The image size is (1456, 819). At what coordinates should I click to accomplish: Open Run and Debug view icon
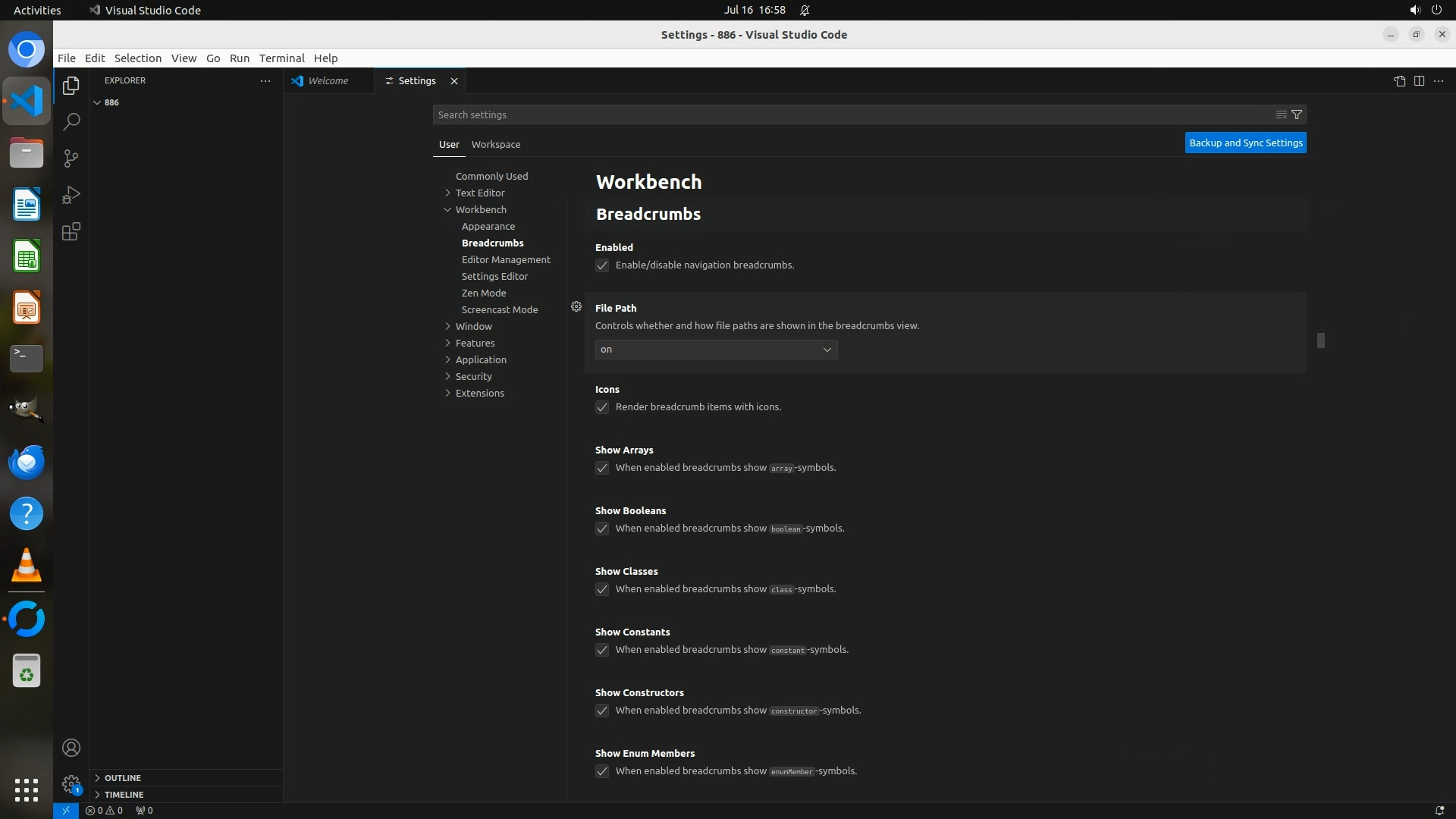pos(71,195)
